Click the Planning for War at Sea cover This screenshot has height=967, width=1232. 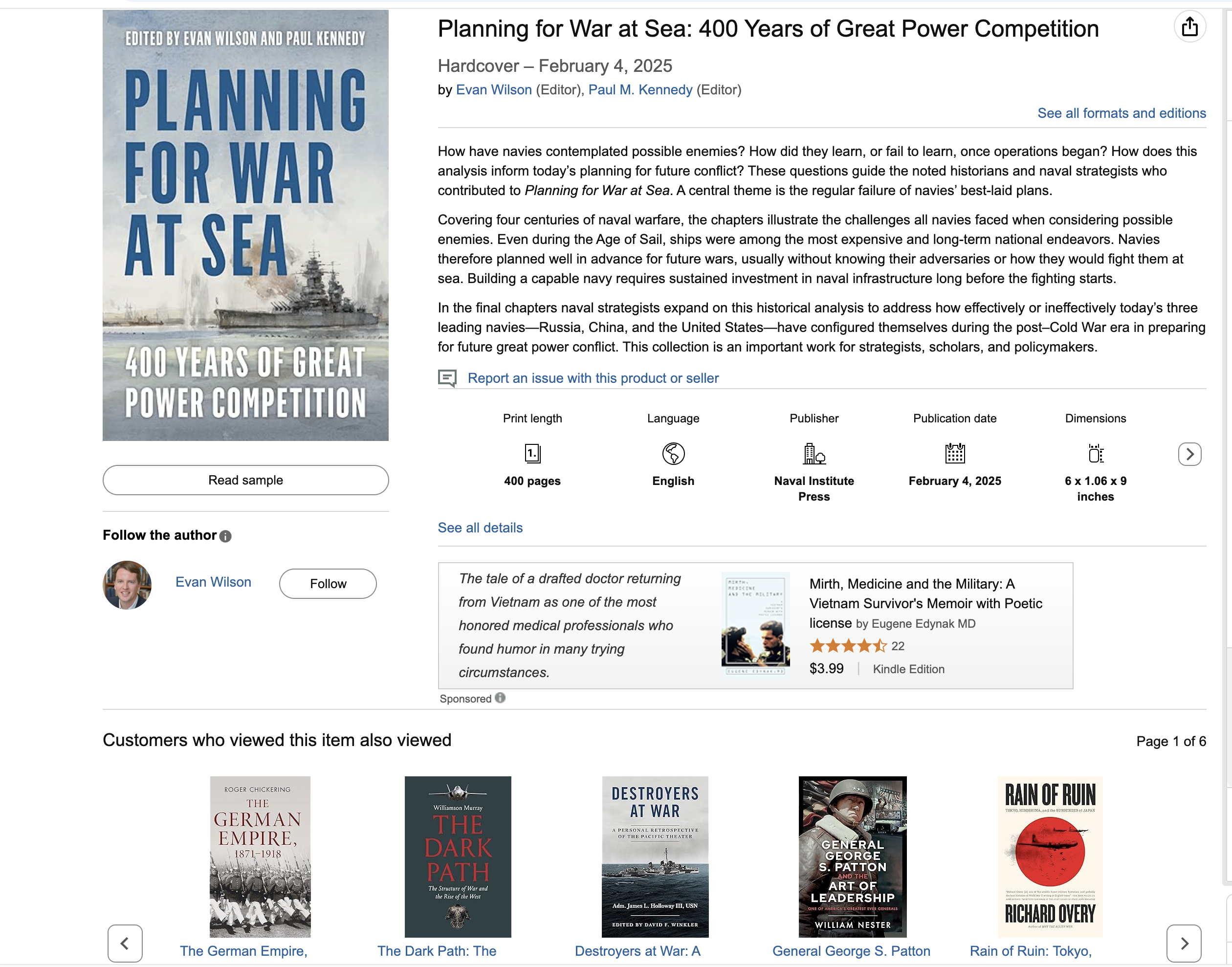246,225
